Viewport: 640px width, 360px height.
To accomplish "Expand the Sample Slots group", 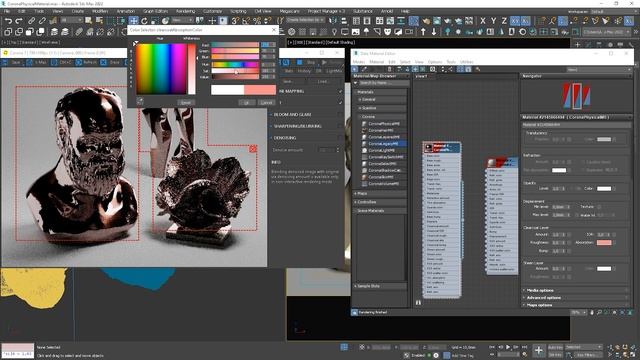I will click(380, 286).
